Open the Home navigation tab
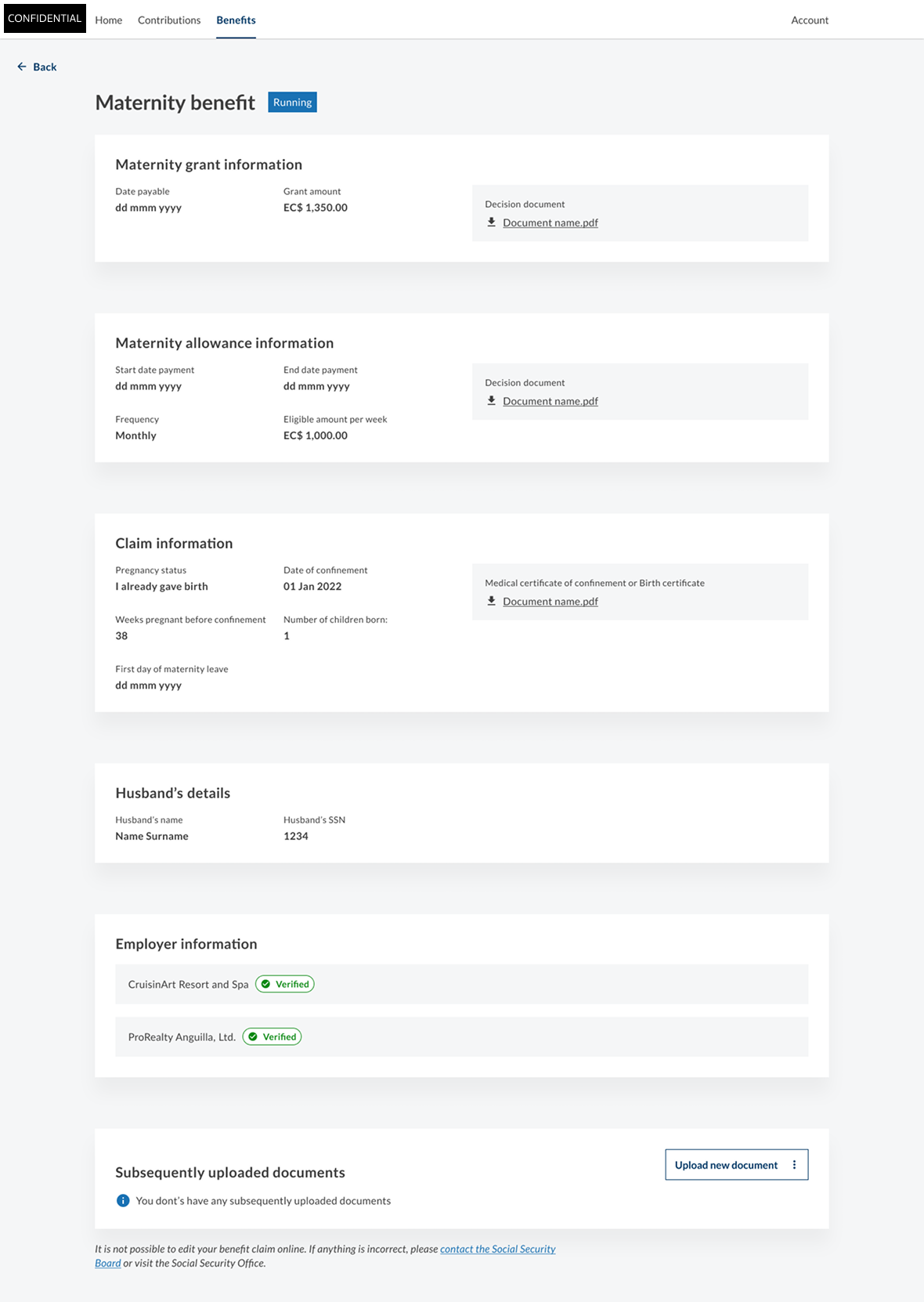Screen dimensions: 924x1302 (109, 20)
